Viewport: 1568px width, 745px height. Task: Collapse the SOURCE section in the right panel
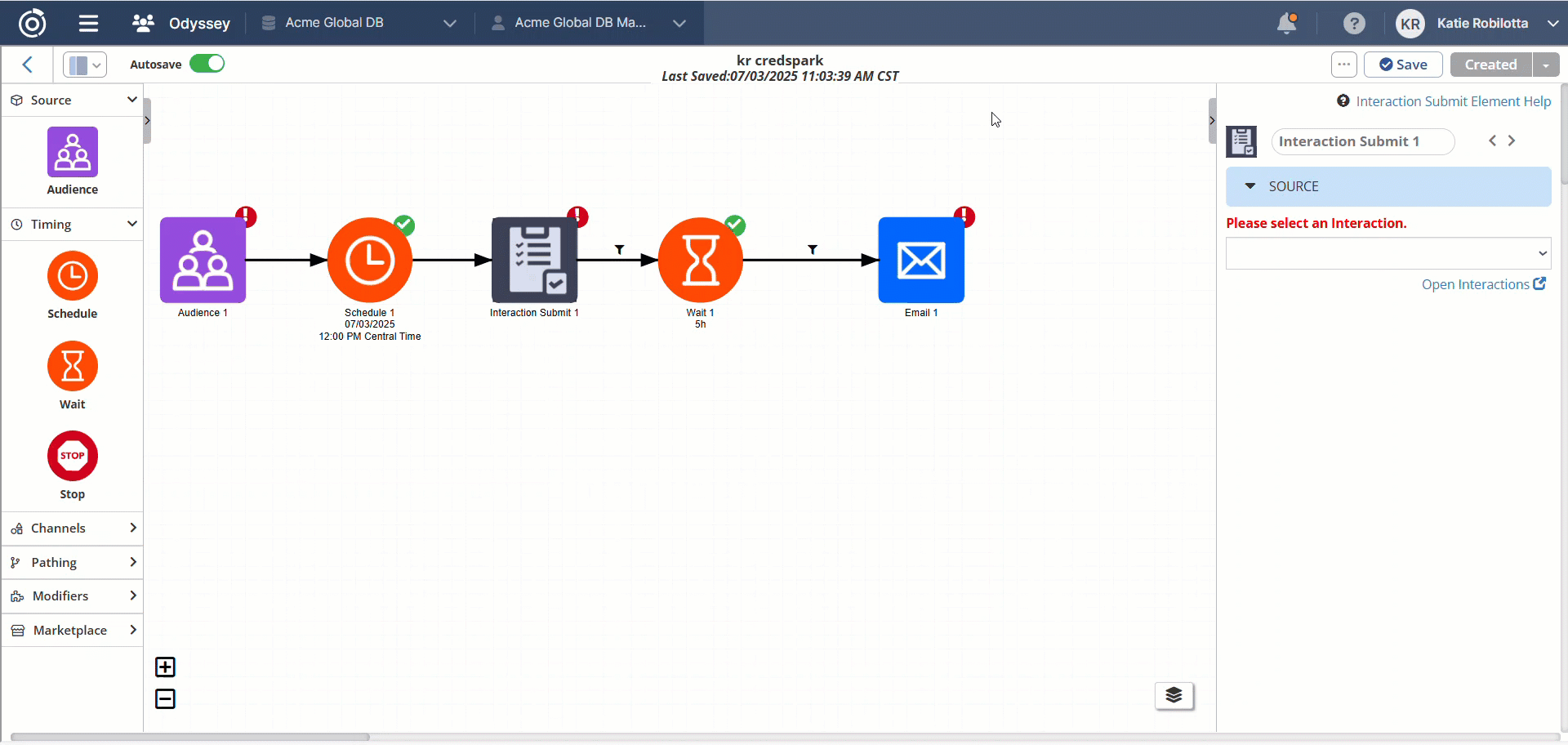pyautogui.click(x=1250, y=186)
